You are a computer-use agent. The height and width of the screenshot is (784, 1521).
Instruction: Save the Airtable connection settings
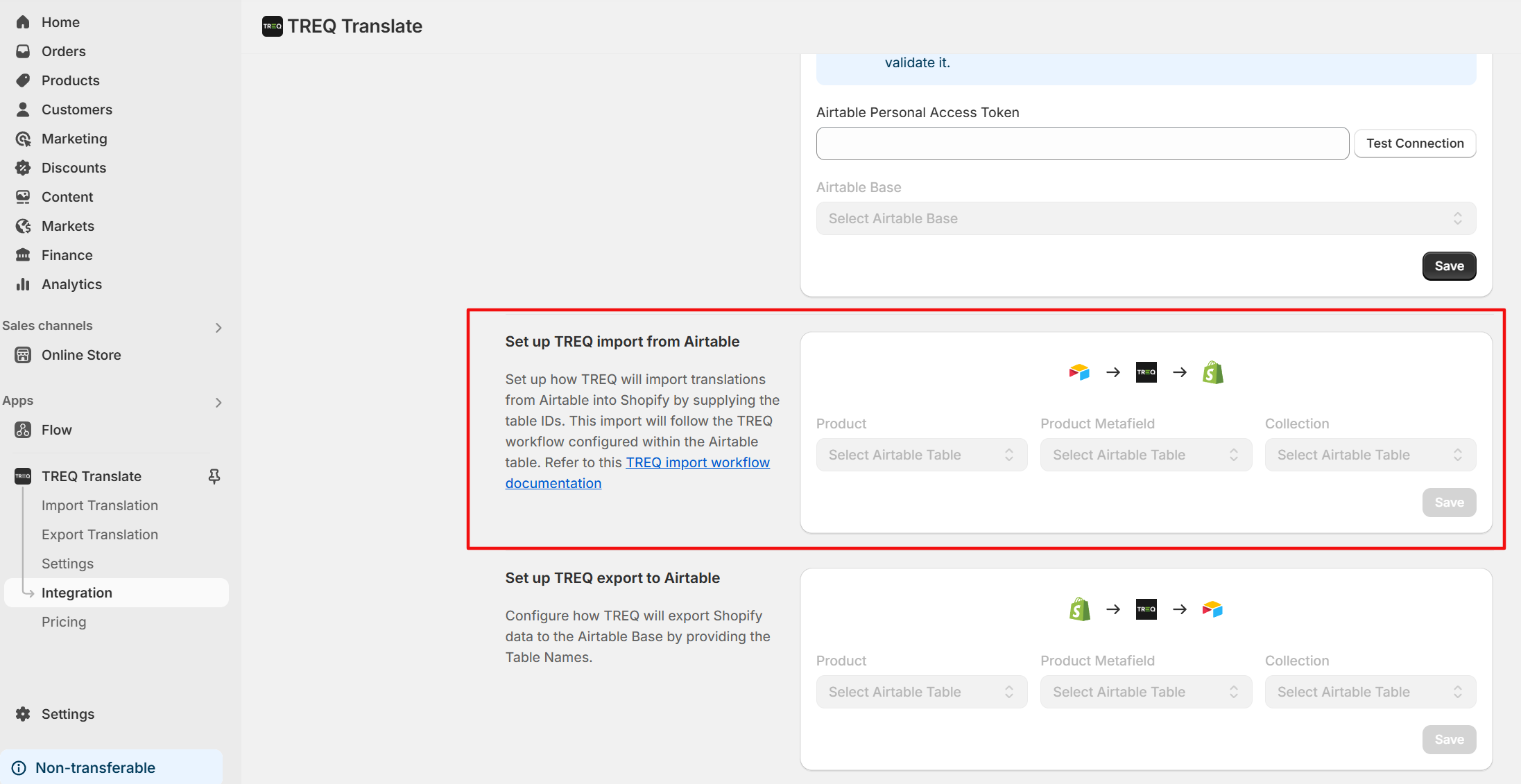click(1449, 266)
